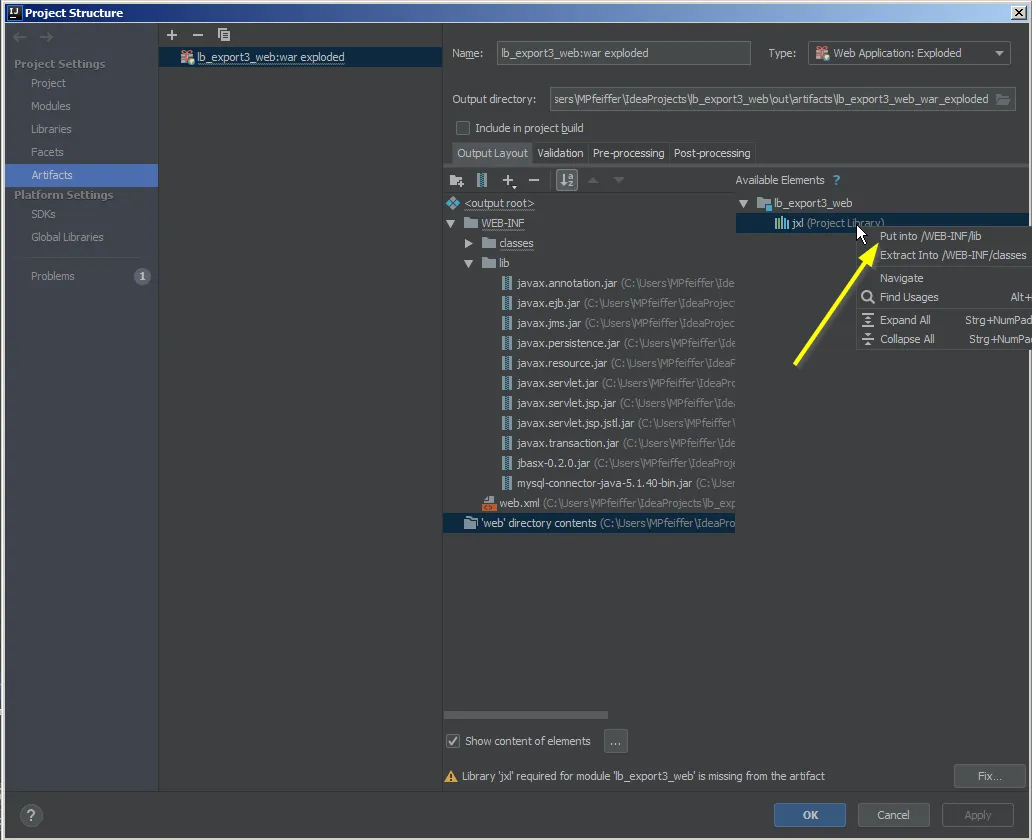Select lb_export3_web:war exploded artifact
This screenshot has height=840, width=1032.
[x=300, y=57]
